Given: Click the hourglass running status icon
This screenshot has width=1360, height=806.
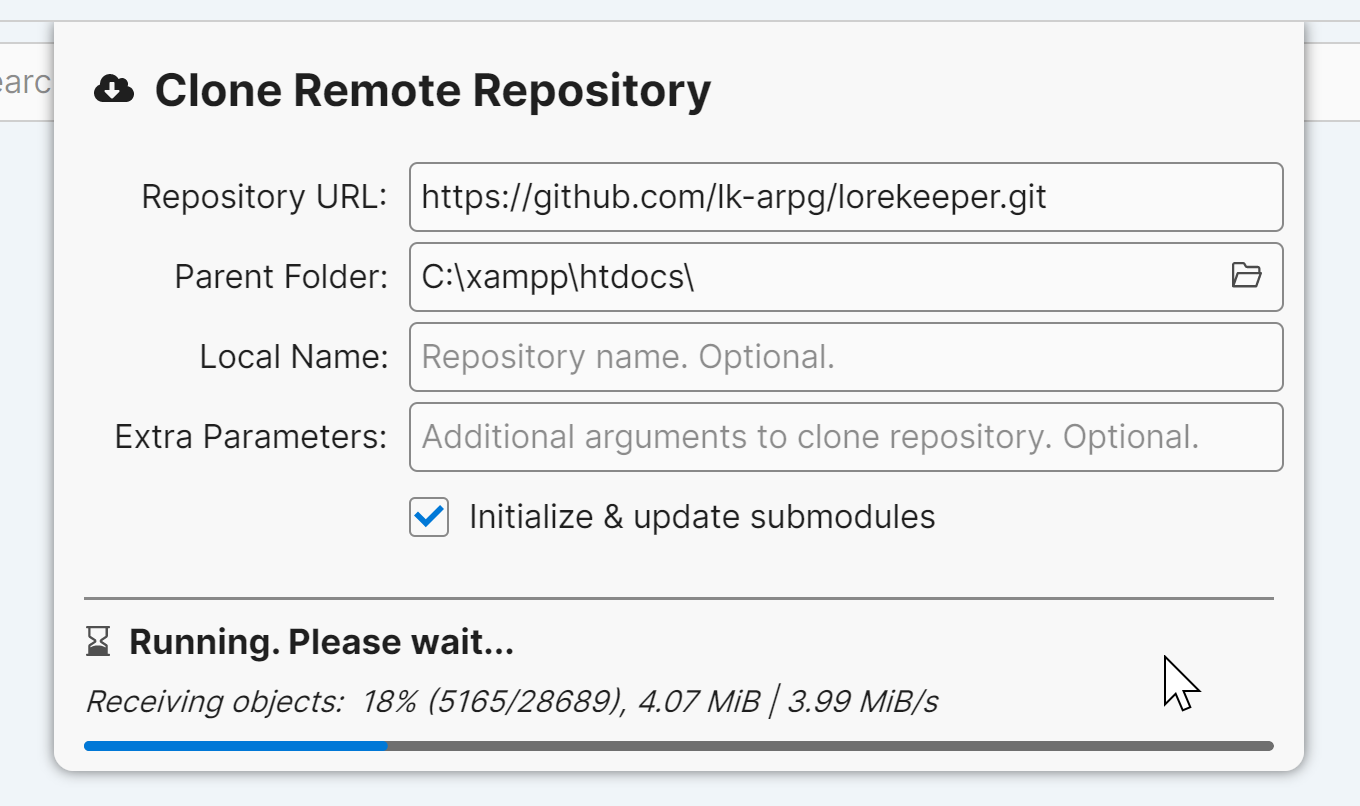Looking at the screenshot, I should pyautogui.click(x=97, y=642).
